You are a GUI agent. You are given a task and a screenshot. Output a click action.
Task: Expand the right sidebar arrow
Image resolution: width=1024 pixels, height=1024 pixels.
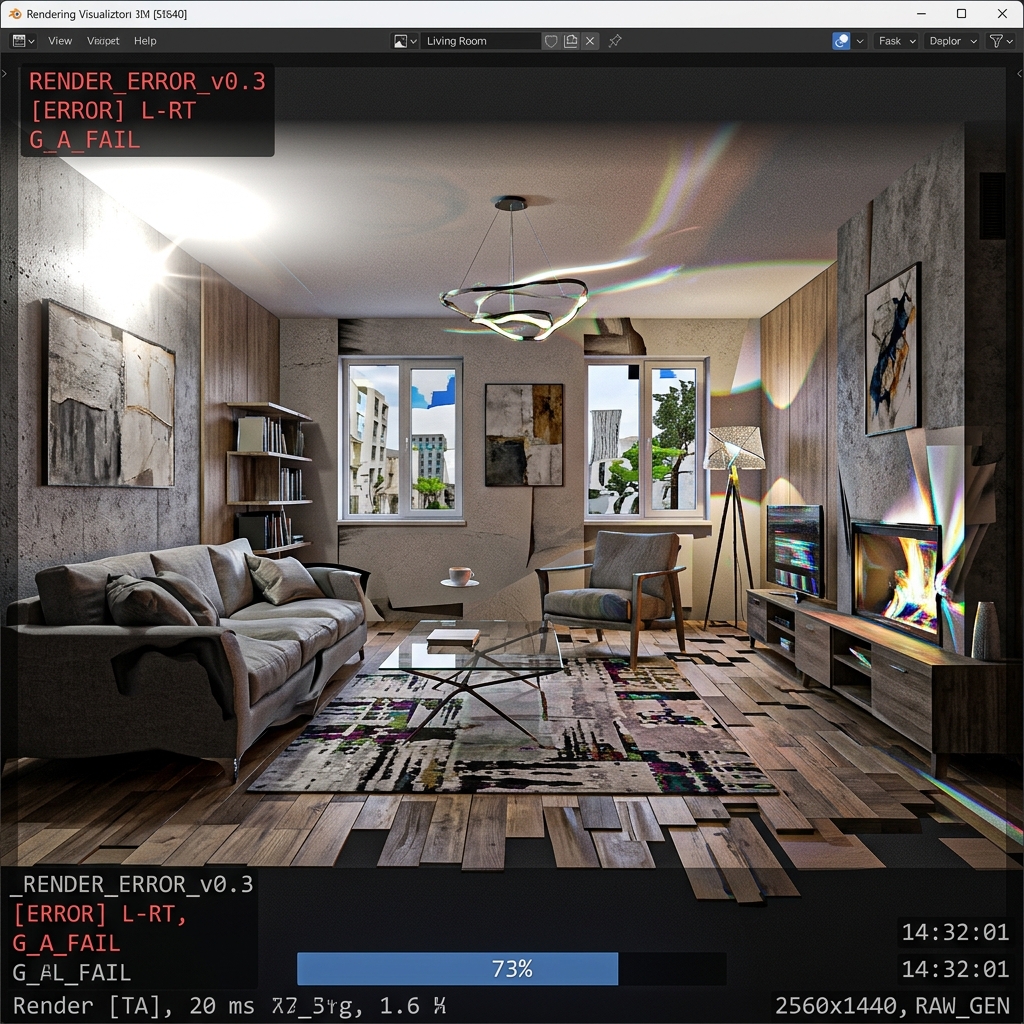[x=1019, y=74]
